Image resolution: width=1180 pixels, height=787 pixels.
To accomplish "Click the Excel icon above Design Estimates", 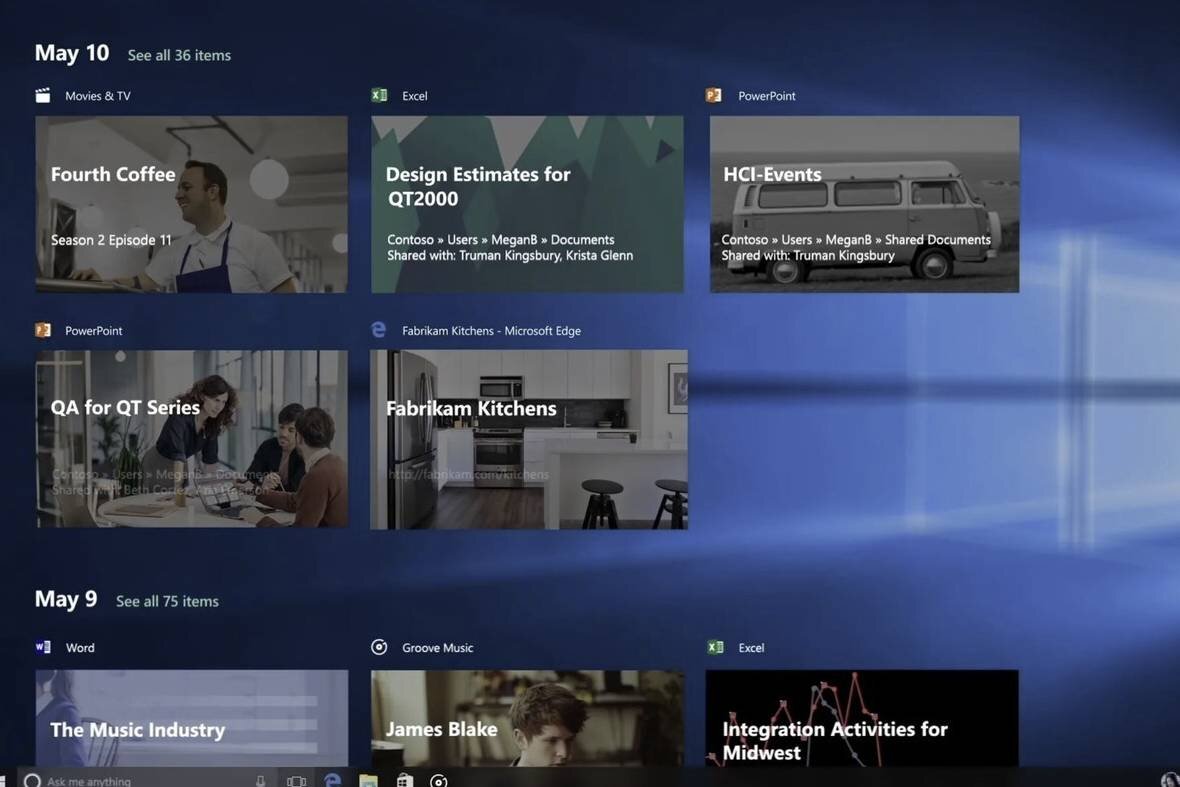I will [379, 95].
